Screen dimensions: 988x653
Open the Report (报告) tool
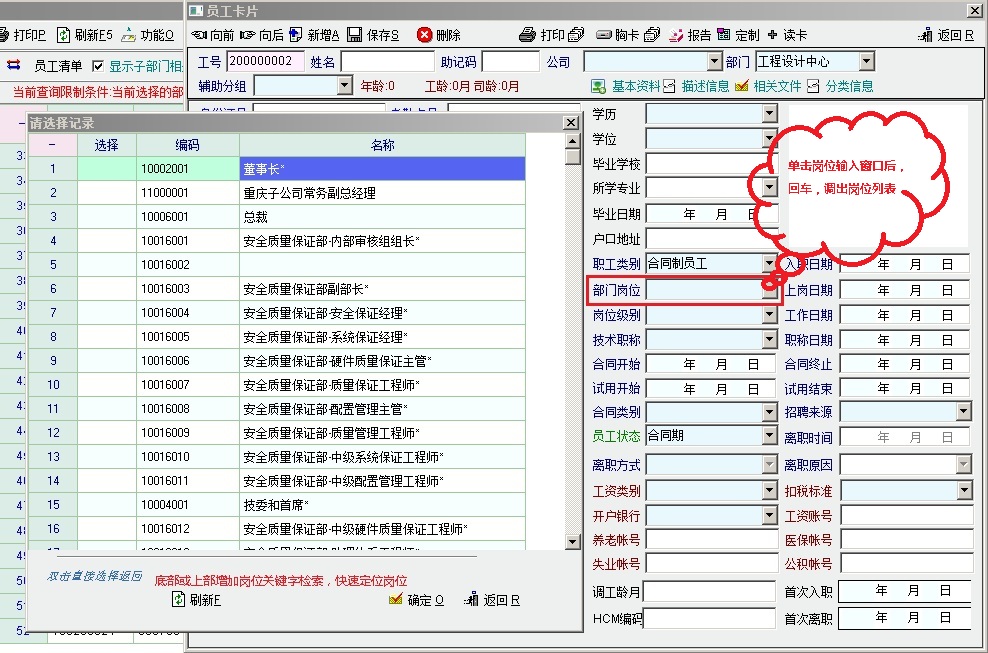click(x=677, y=35)
